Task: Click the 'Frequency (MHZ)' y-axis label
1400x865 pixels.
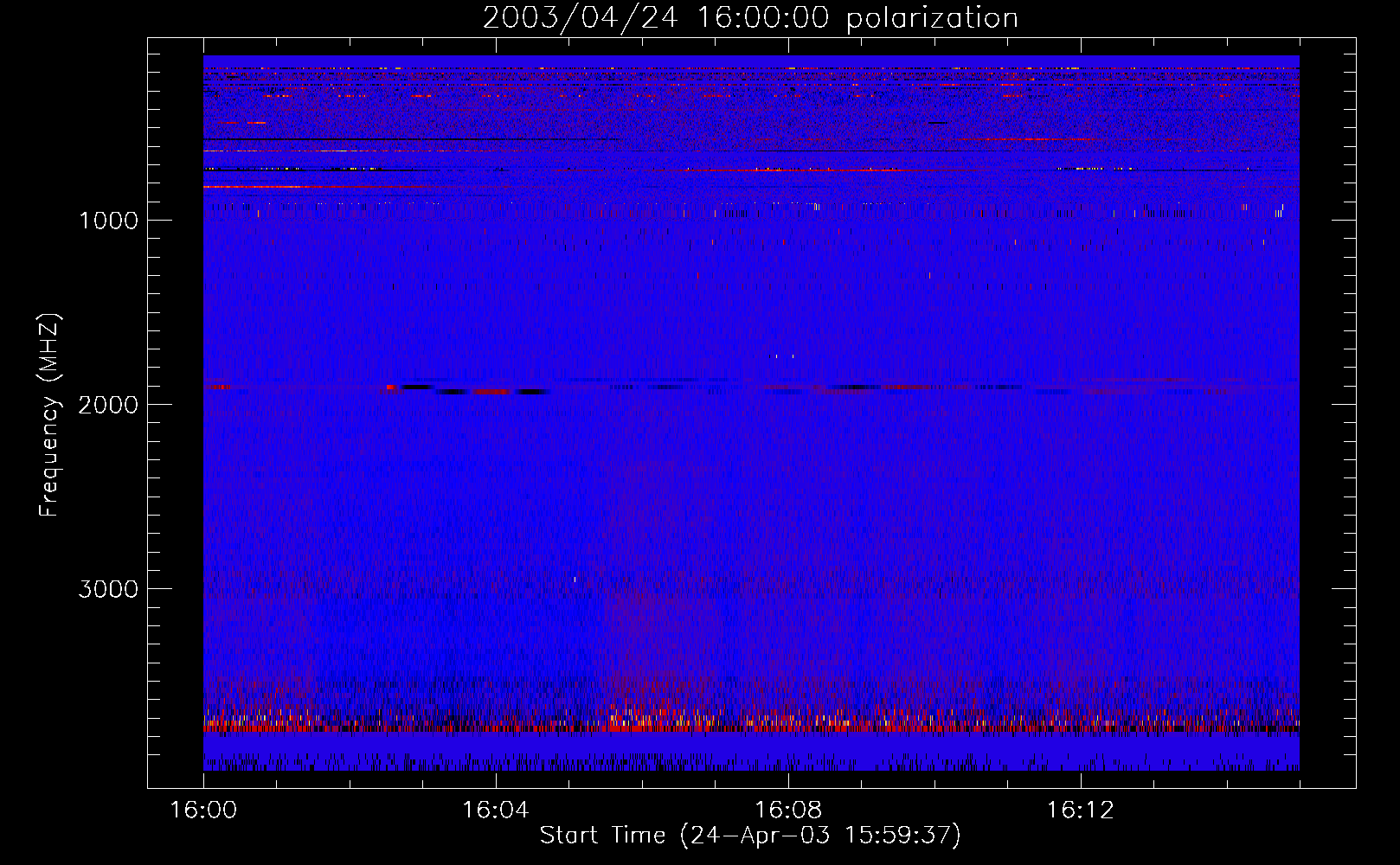Action: pos(49,415)
